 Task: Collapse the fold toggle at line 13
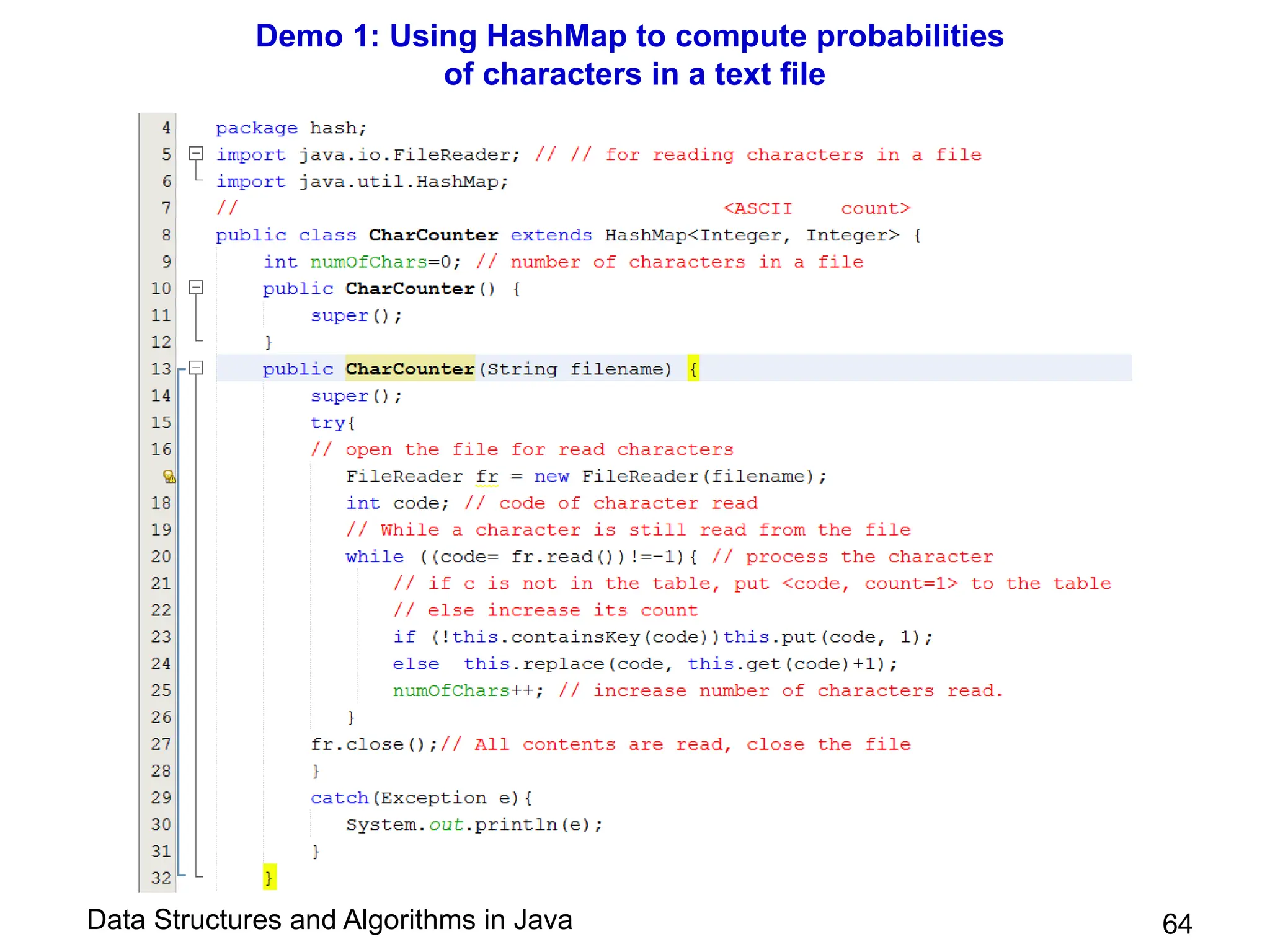196,368
